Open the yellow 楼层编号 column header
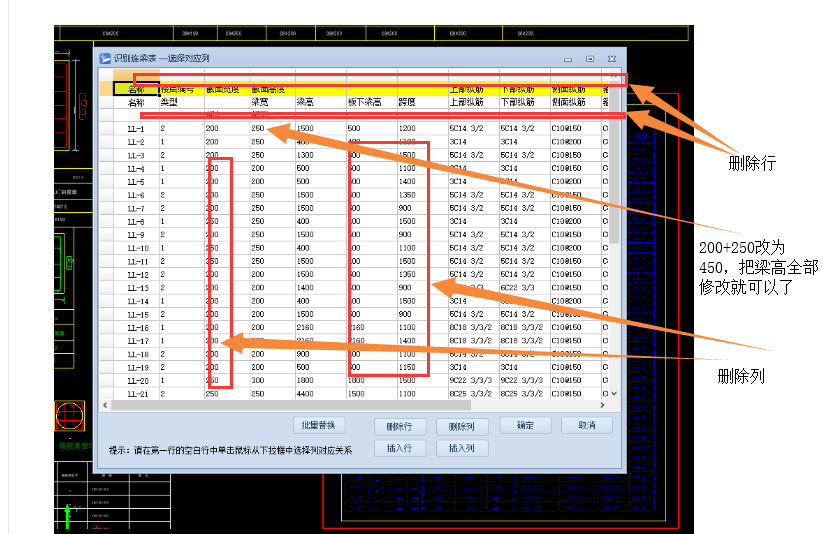823x534 pixels. 182,89
